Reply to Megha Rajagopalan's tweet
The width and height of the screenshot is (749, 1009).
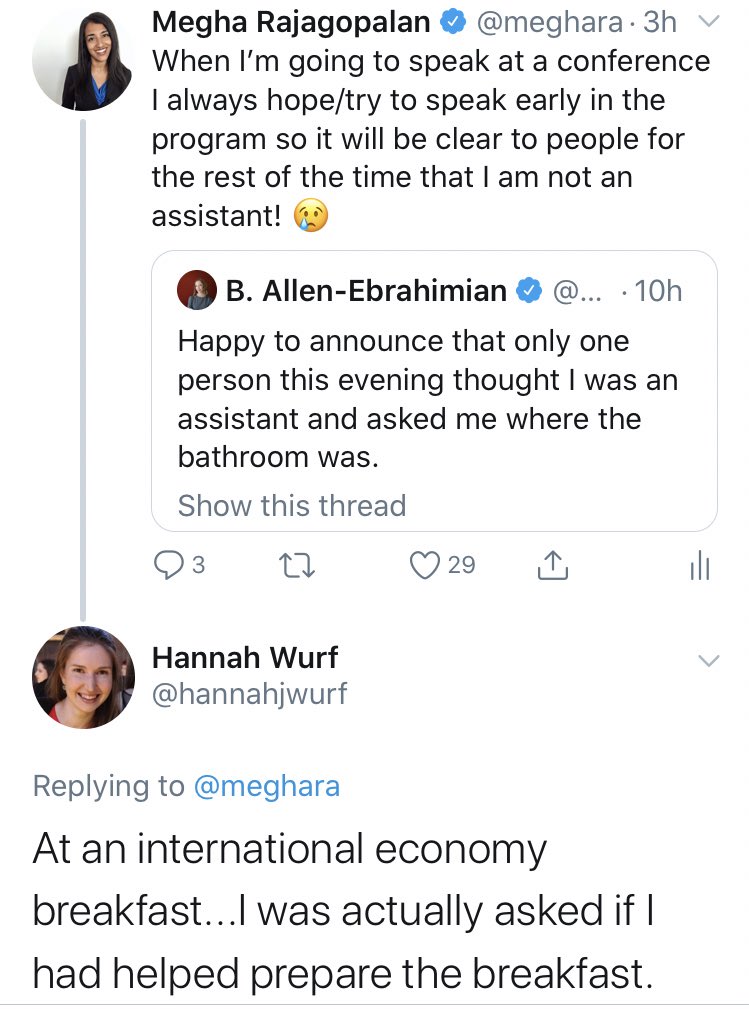pyautogui.click(x=167, y=566)
